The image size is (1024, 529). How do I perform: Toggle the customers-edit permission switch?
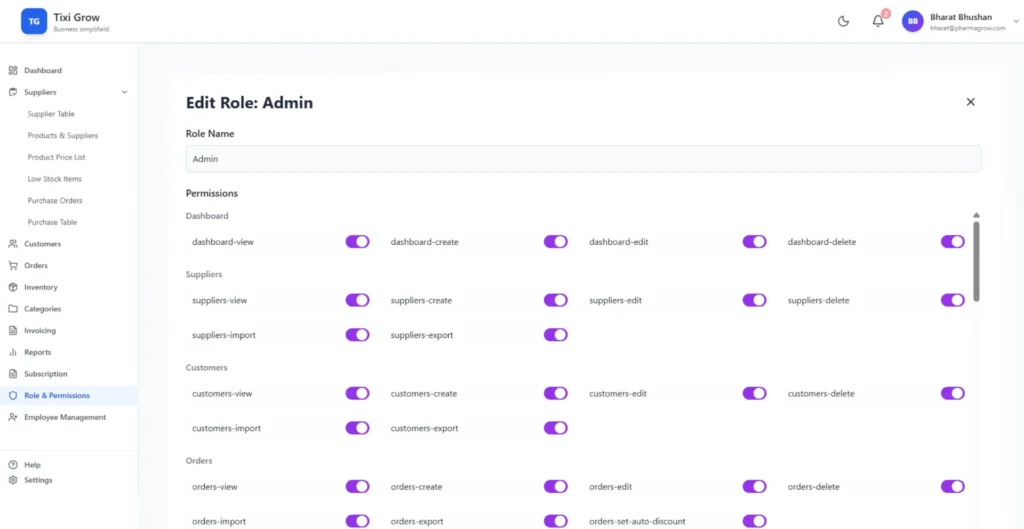point(754,394)
